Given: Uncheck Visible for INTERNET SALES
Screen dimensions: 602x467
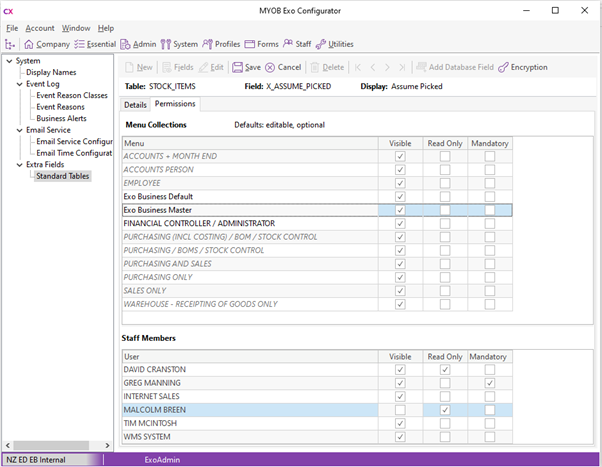Looking at the screenshot, I should point(400,396).
